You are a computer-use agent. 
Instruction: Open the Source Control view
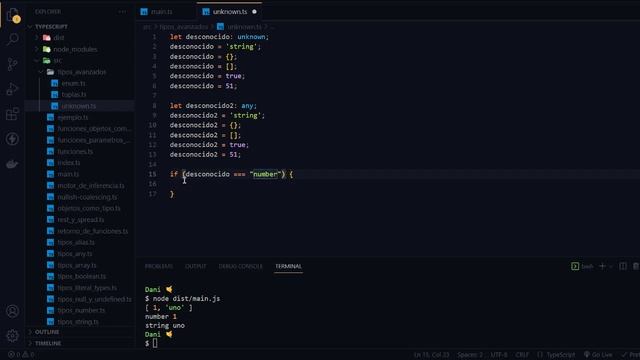tap(13, 64)
